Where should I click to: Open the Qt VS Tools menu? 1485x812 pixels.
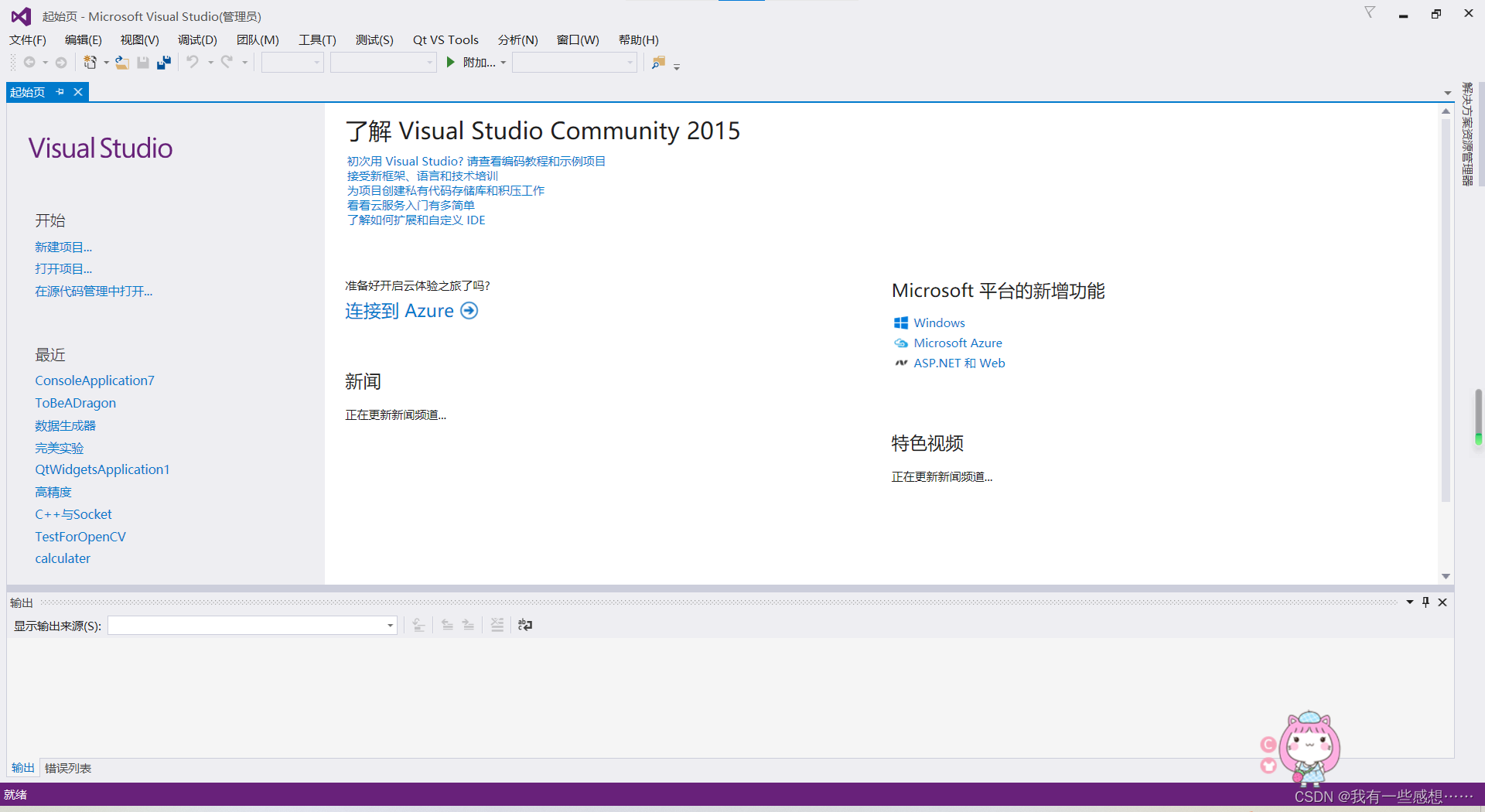click(445, 39)
